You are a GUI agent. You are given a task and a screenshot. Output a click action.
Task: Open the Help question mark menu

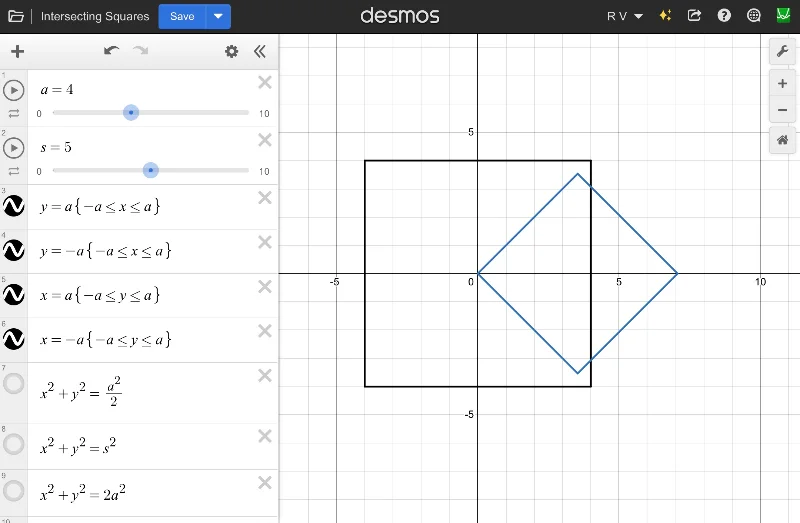coord(724,16)
